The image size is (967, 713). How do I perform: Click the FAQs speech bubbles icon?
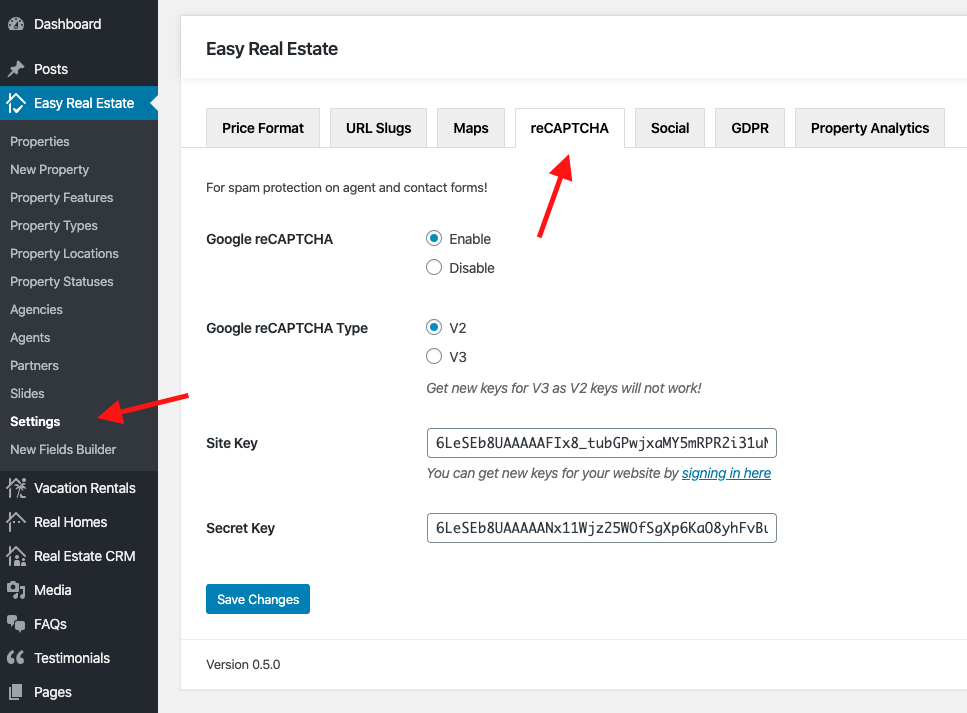[x=16, y=624]
